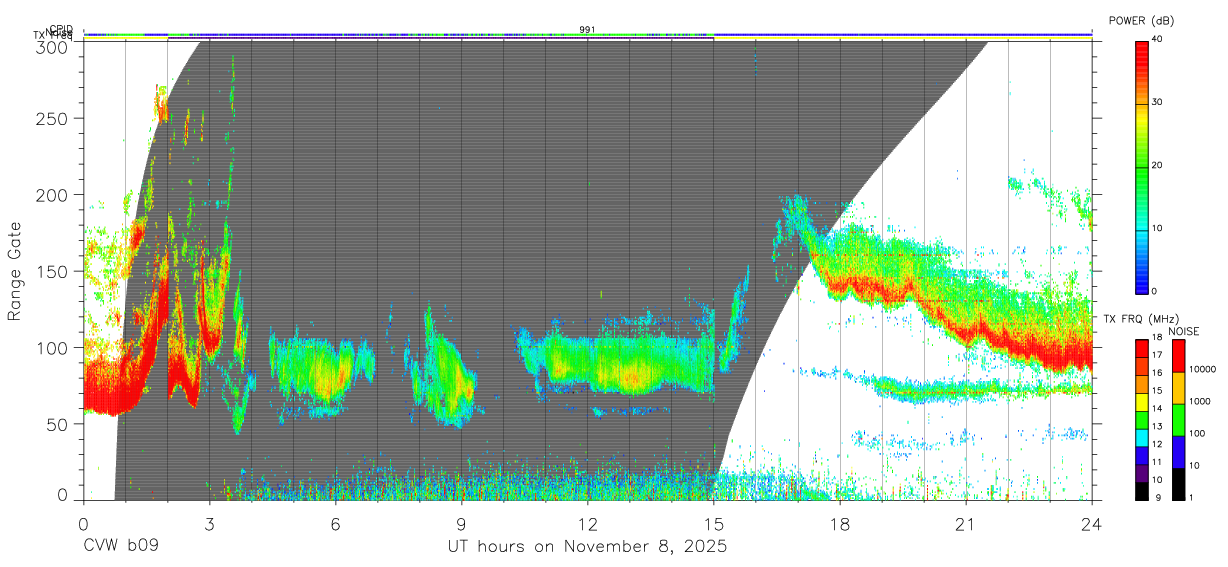Click the 1 label on noise scale
Image resolution: width=1228 pixels, height=567 pixels.
pyautogui.click(x=1193, y=497)
